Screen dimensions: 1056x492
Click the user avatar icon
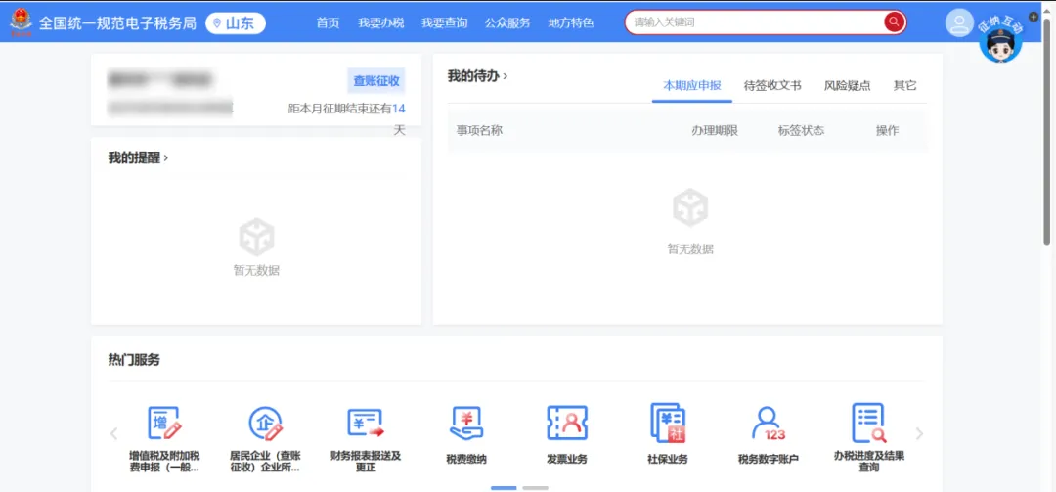958,22
